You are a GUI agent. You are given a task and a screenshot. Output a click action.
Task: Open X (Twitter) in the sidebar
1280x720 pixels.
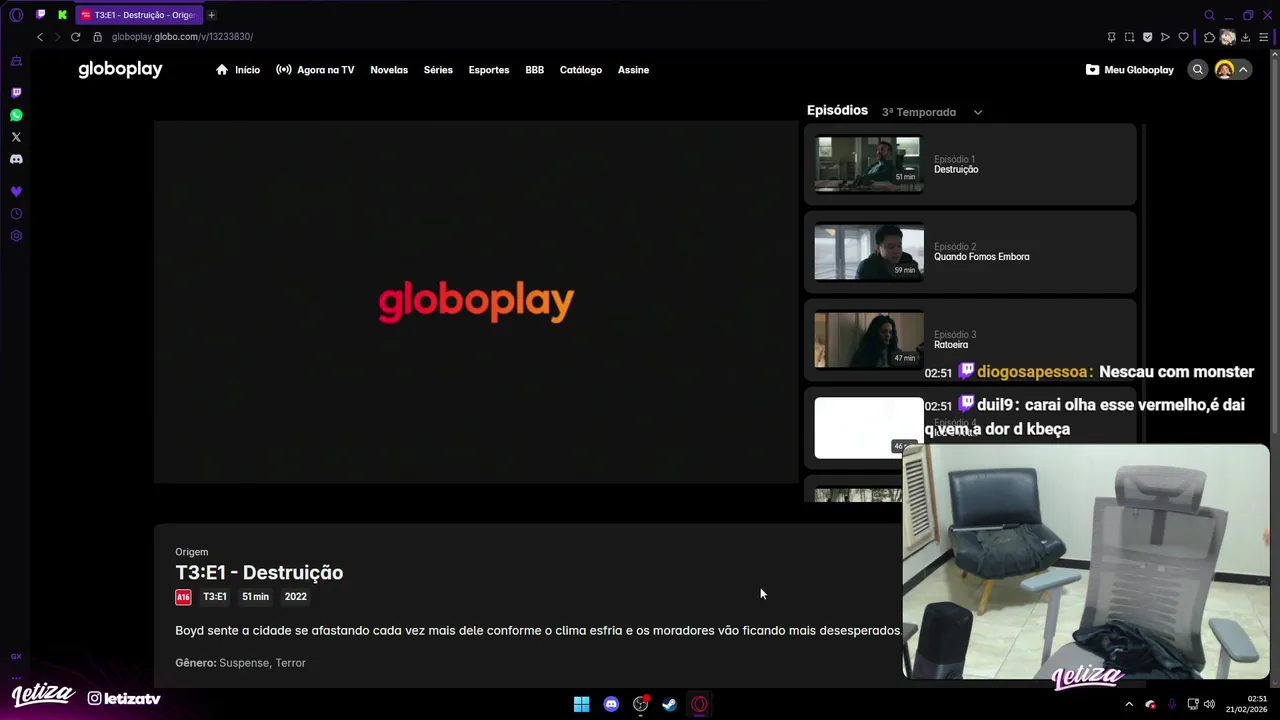pyautogui.click(x=16, y=137)
